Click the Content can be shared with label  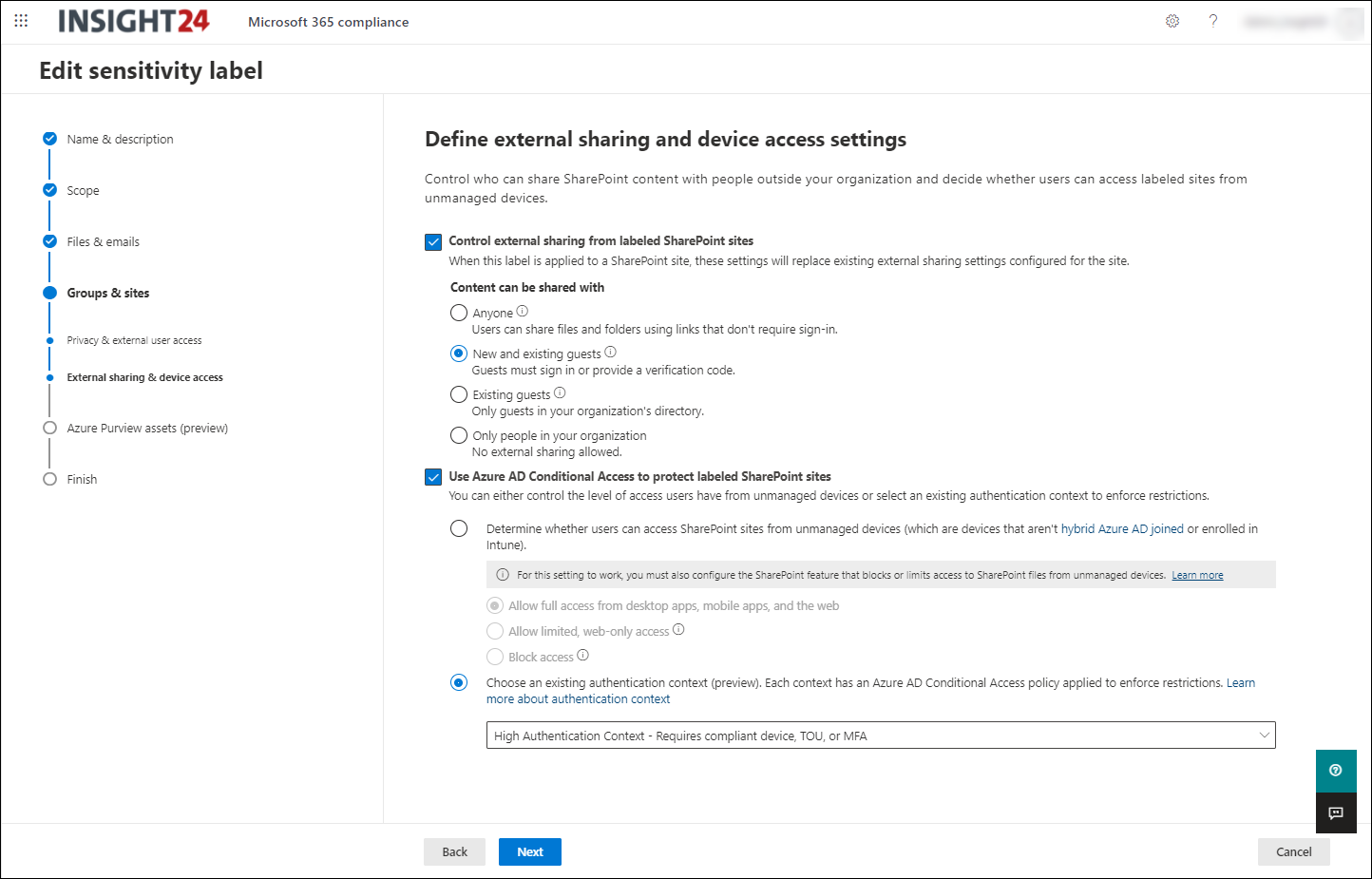527,287
